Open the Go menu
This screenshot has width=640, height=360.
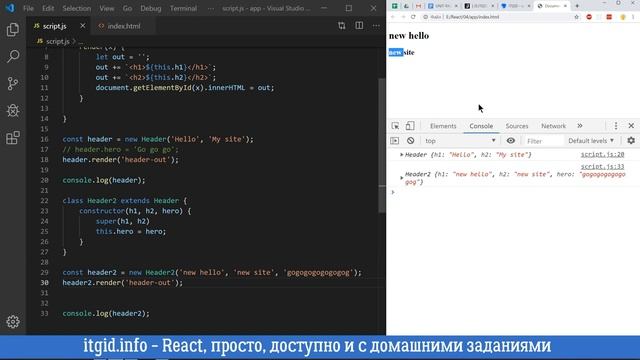[127, 8]
